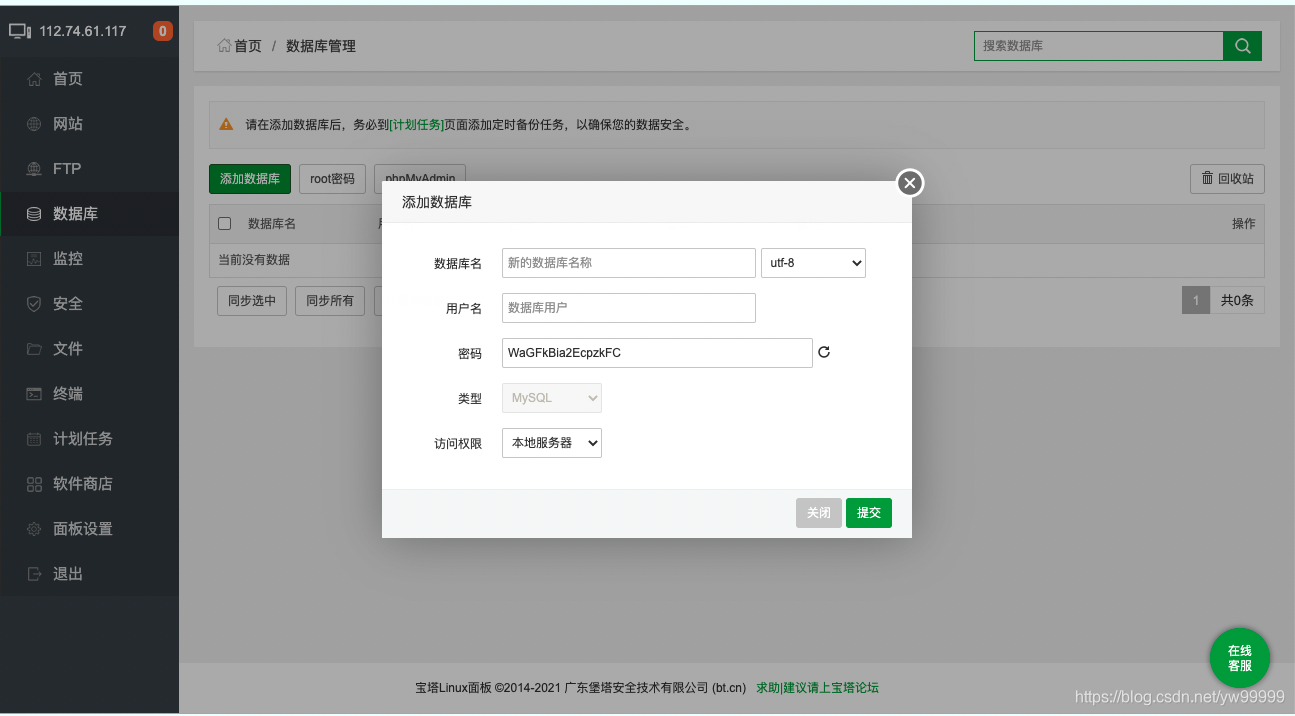Click the 同步选中 button

pos(252,301)
